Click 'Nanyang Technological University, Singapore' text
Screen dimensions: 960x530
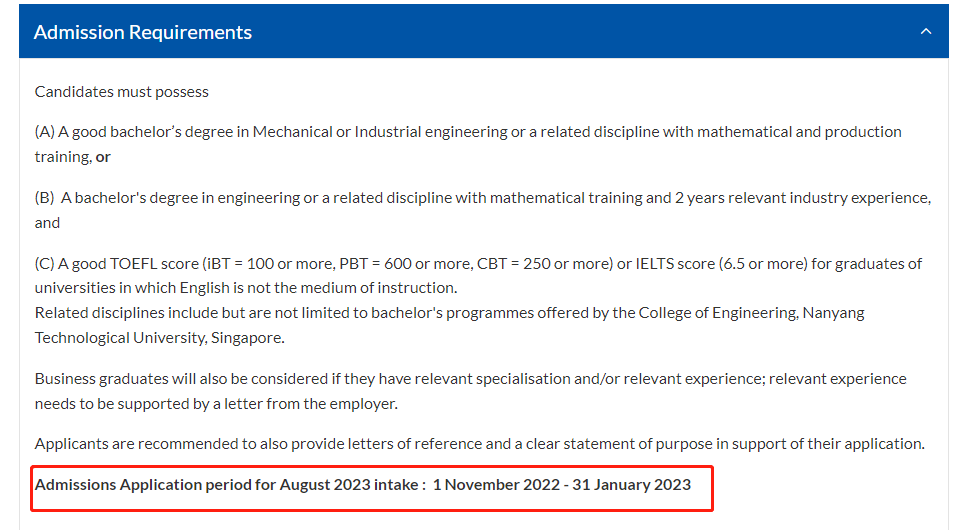pyautogui.click(x=160, y=338)
